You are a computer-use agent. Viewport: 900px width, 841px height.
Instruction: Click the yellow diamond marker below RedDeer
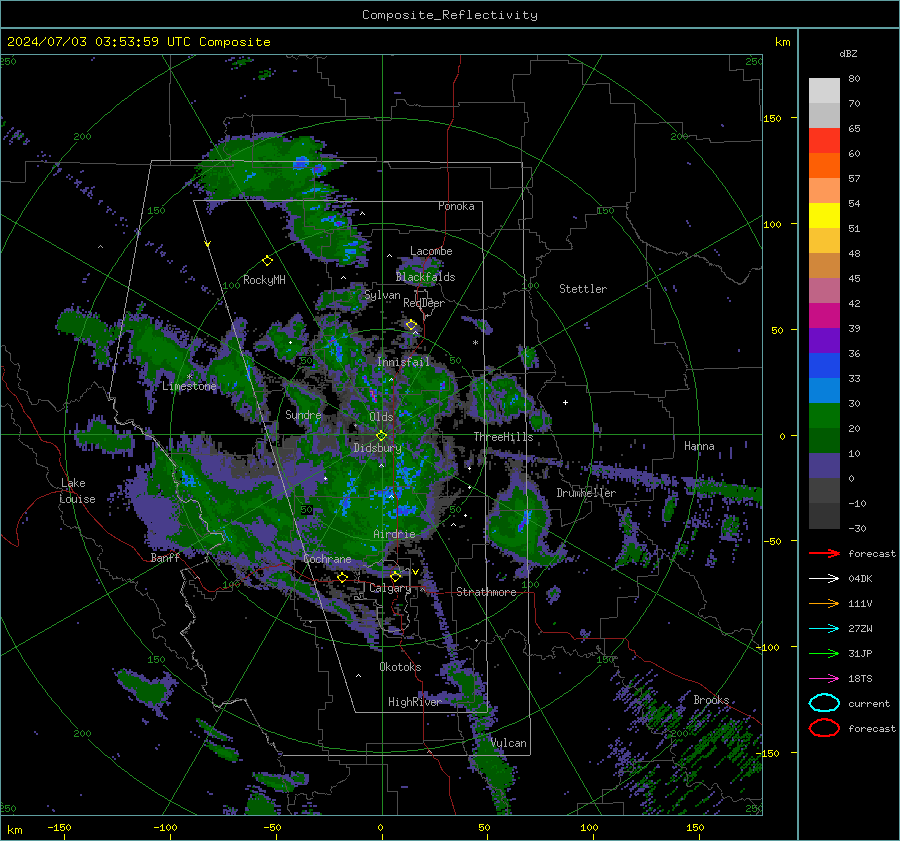tap(411, 325)
